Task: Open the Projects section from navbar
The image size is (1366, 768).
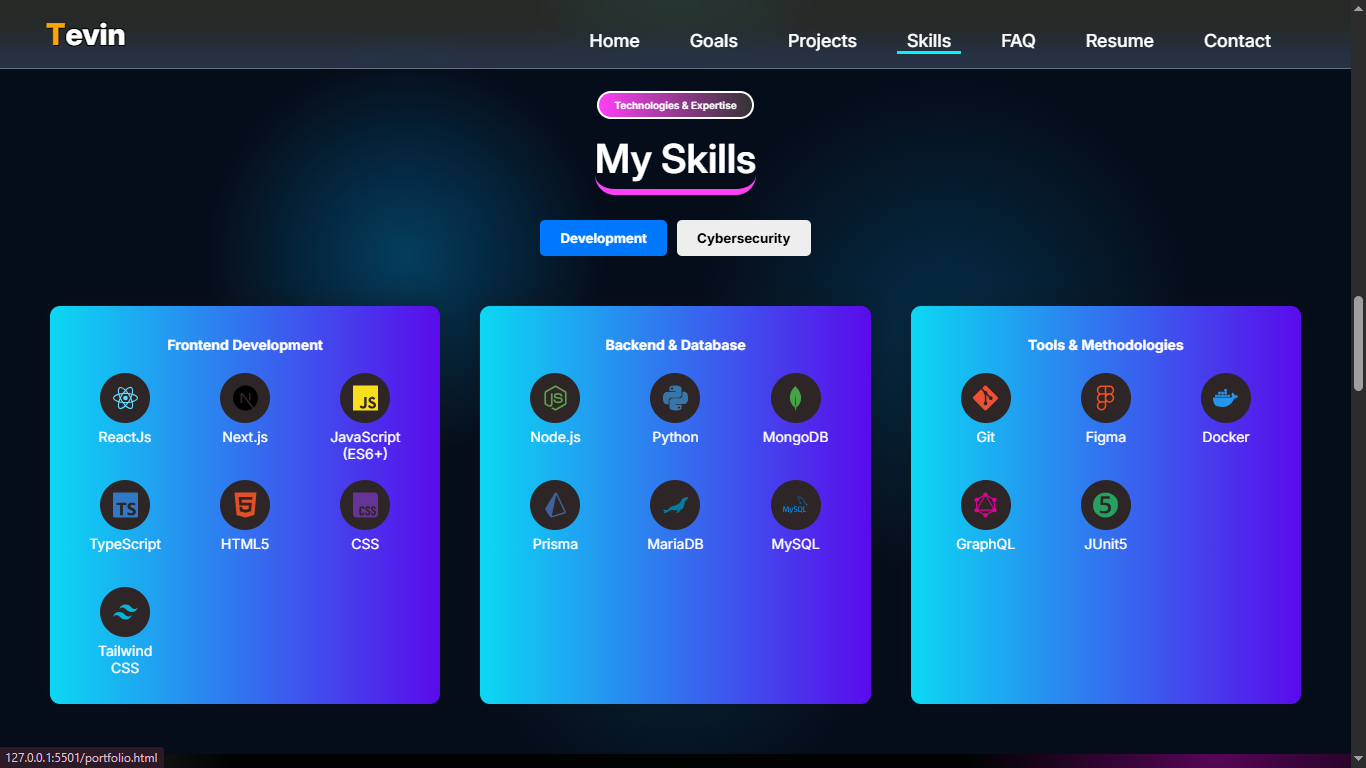Action: point(822,41)
